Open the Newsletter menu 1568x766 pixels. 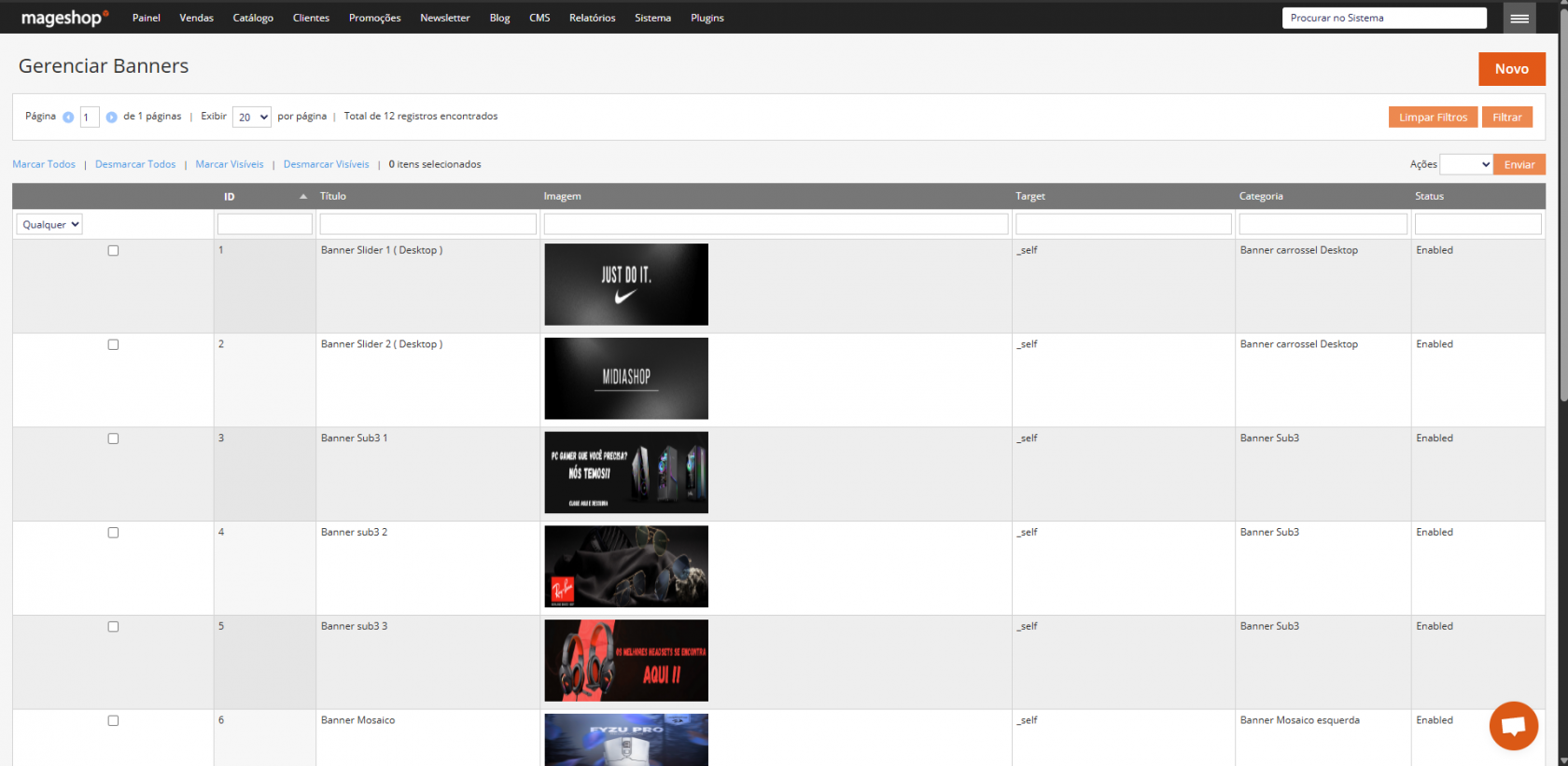pyautogui.click(x=445, y=18)
